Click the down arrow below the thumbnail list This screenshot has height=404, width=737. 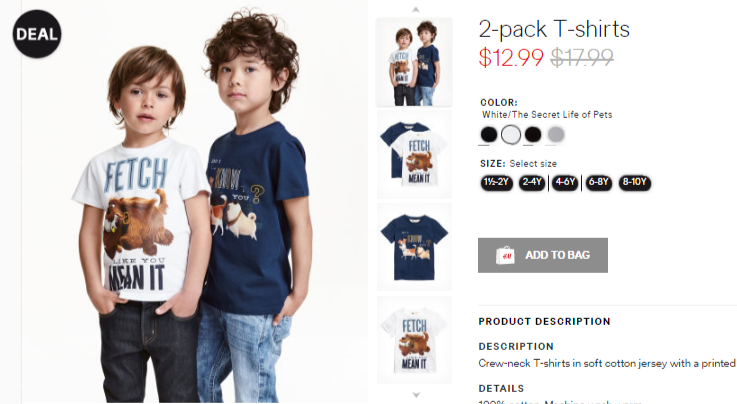416,395
